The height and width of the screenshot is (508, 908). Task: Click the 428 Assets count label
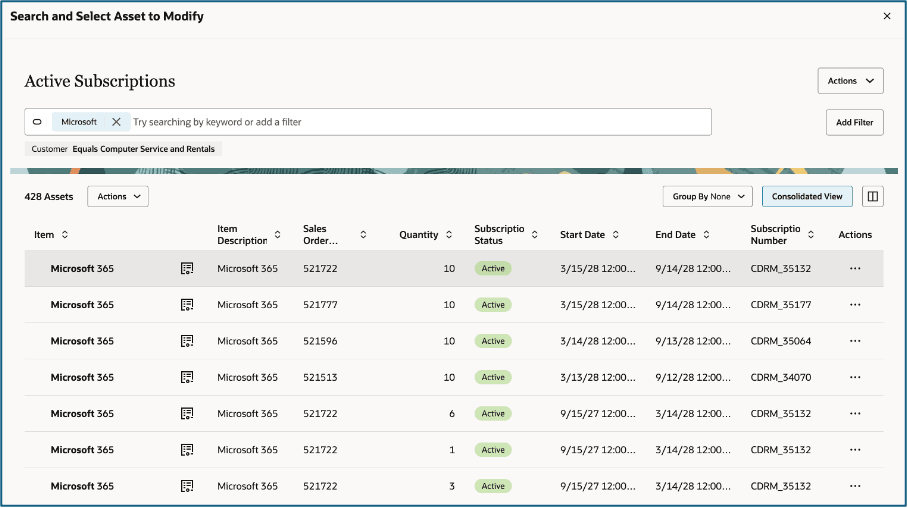49,196
